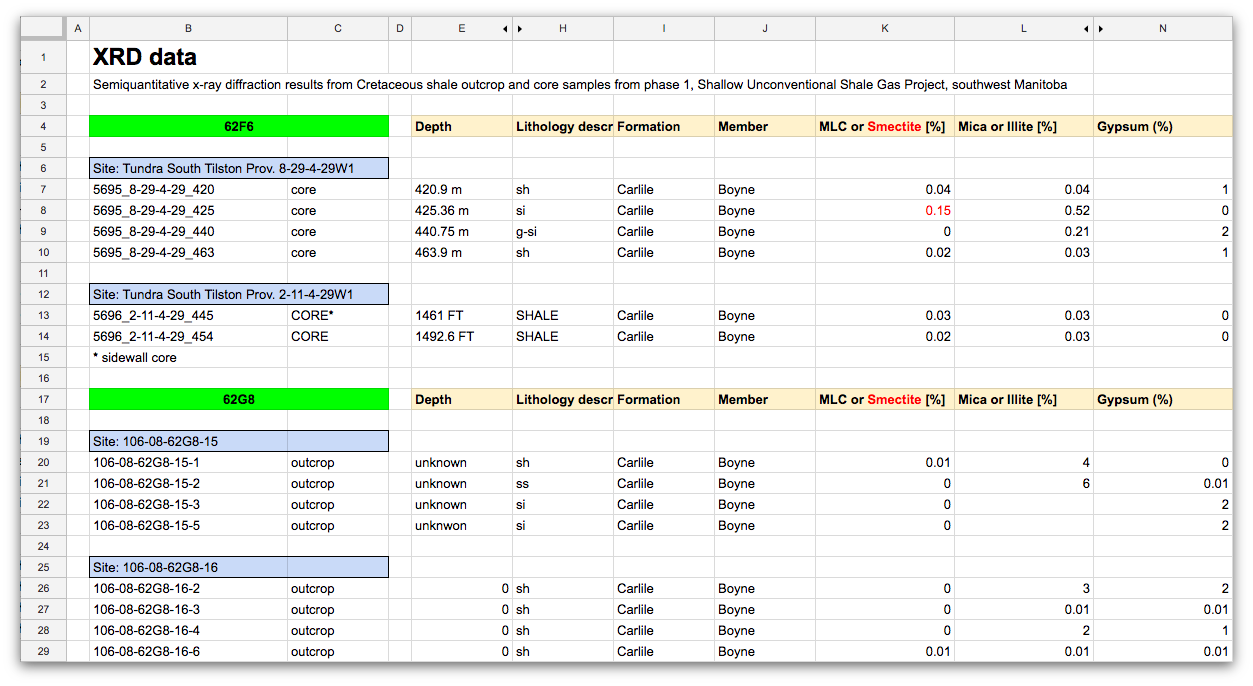
Task: Select row 29 by its row number
Action: (44, 652)
